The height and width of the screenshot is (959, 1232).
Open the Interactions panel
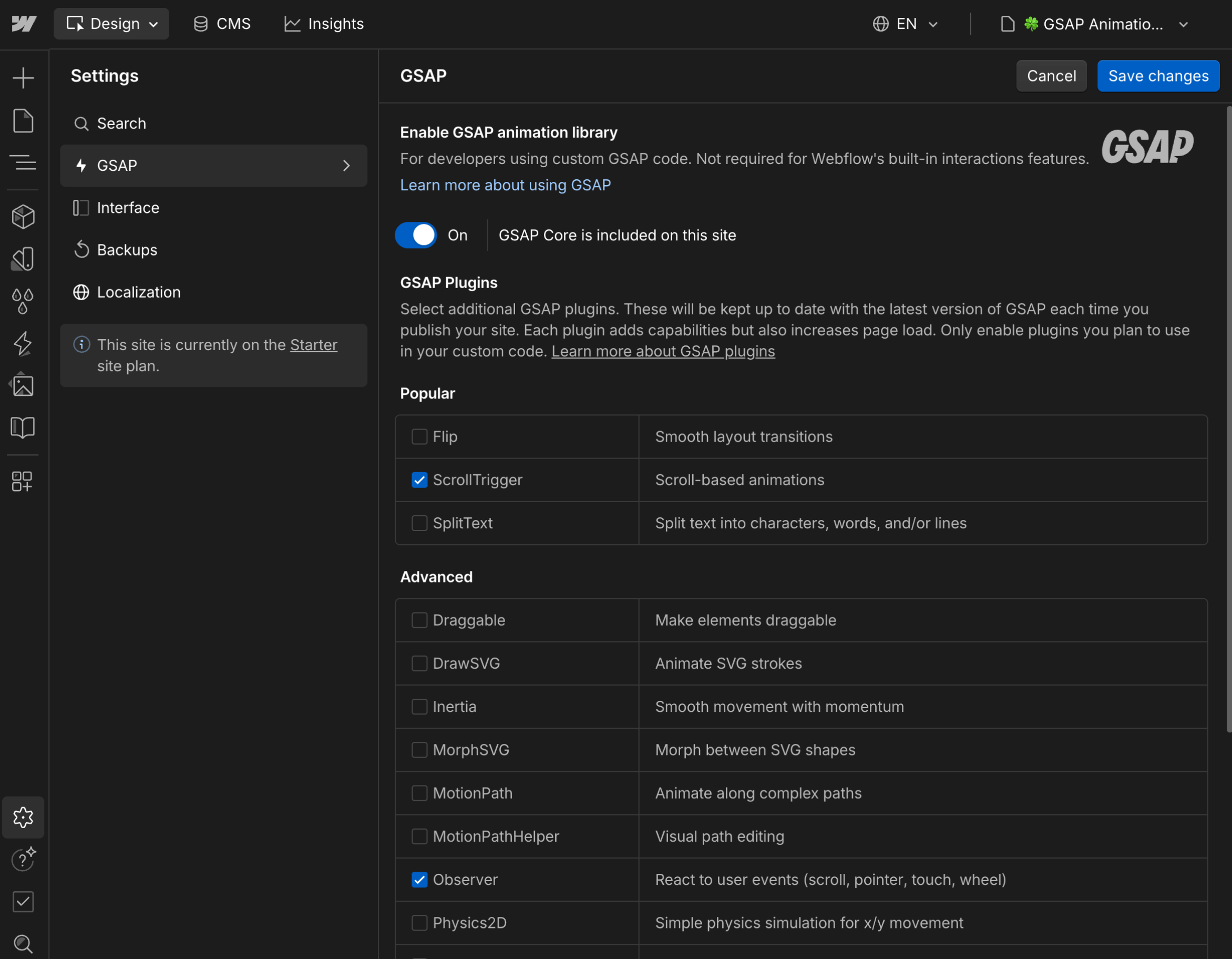(23, 343)
